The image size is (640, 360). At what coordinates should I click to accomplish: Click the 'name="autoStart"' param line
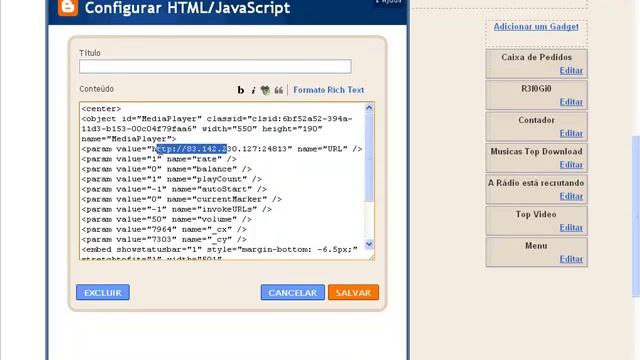point(174,189)
